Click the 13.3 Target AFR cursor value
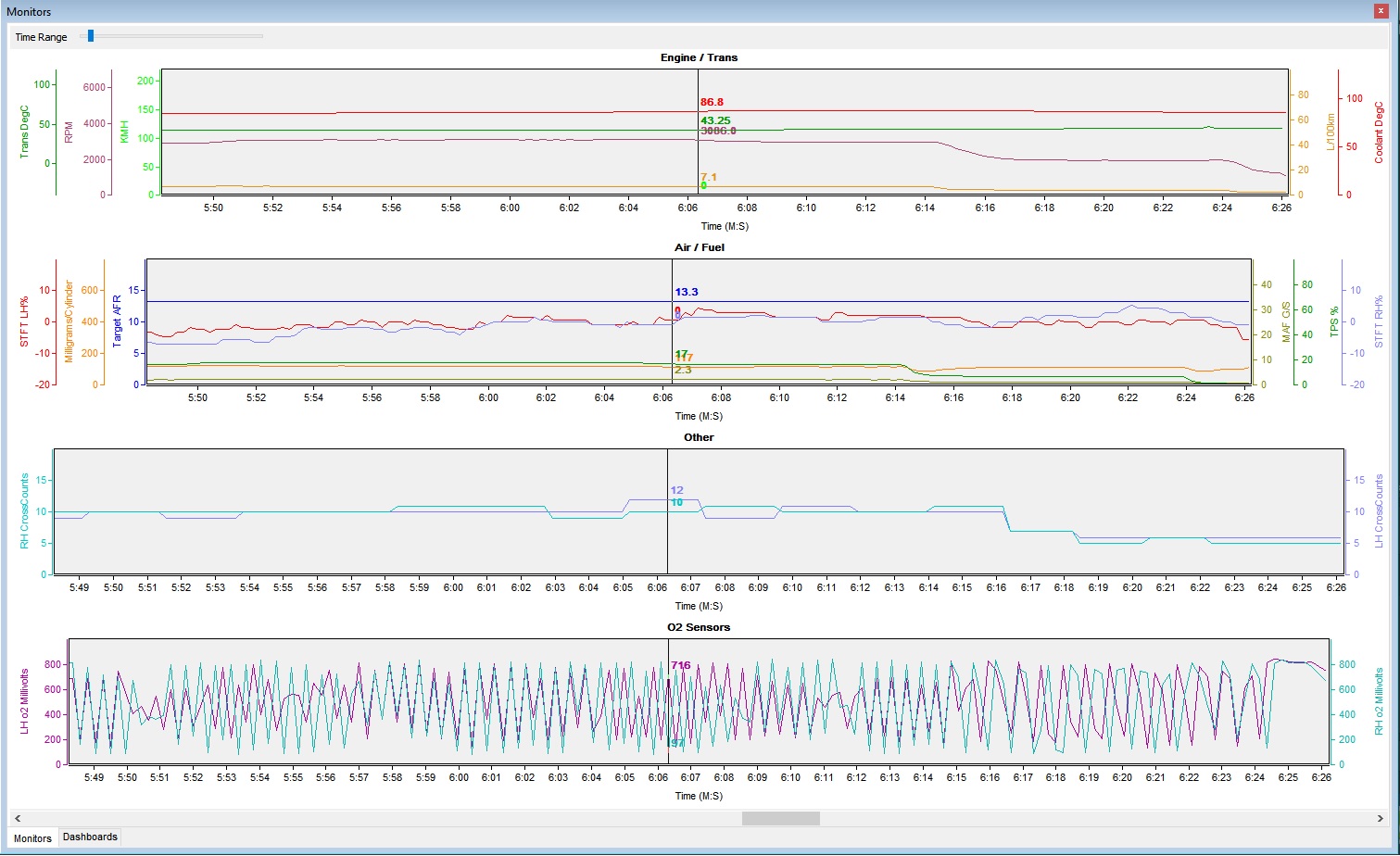 point(687,292)
